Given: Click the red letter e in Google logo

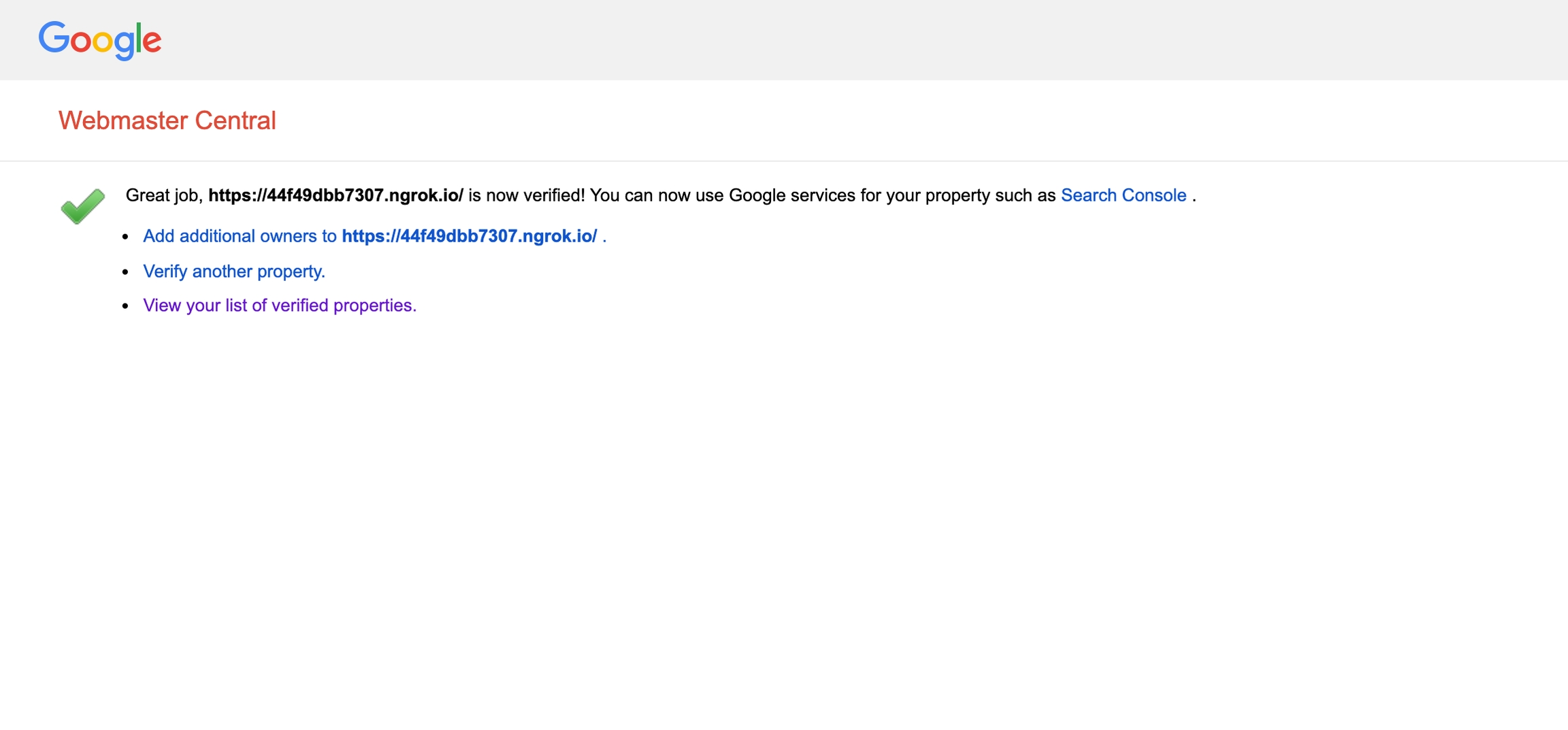Looking at the screenshot, I should 152,42.
